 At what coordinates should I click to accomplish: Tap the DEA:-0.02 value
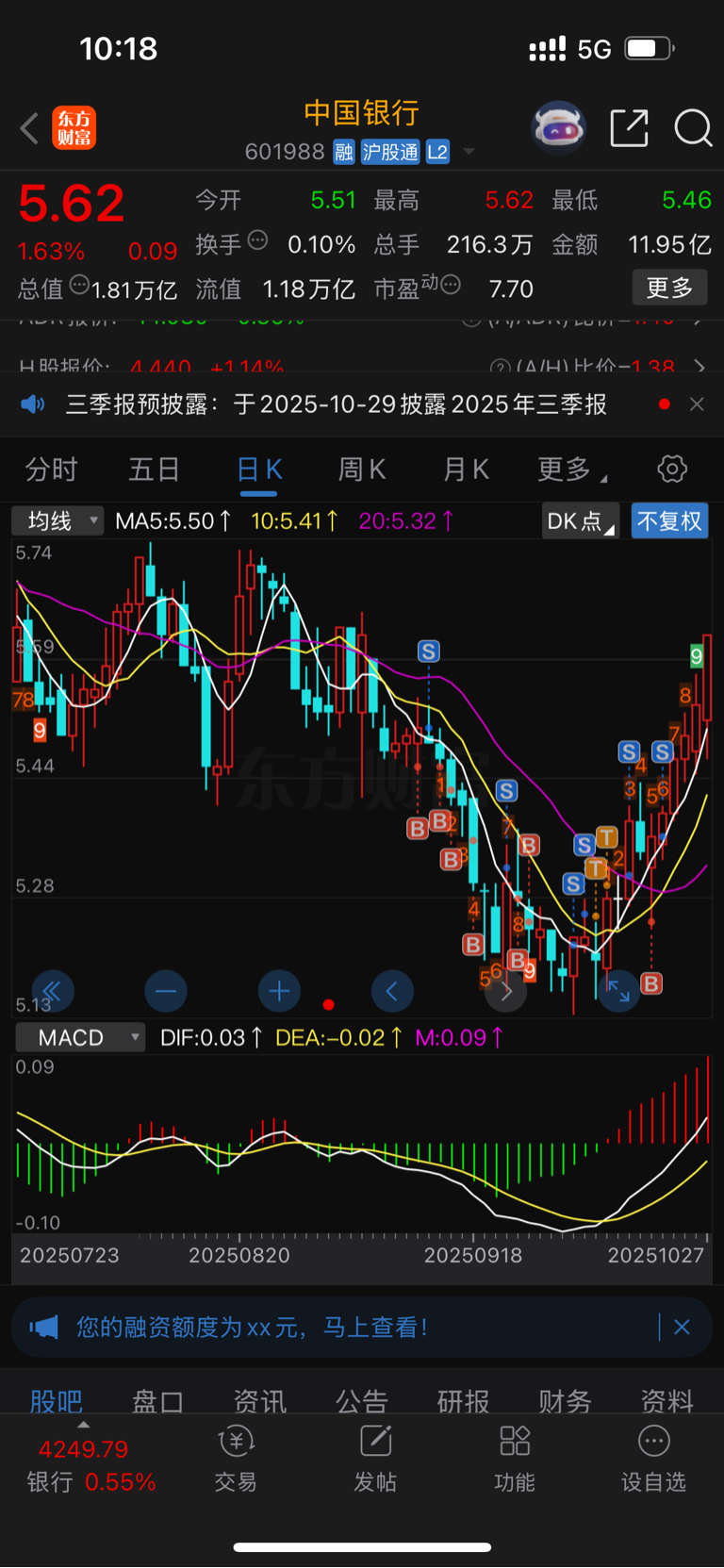[x=339, y=1037]
